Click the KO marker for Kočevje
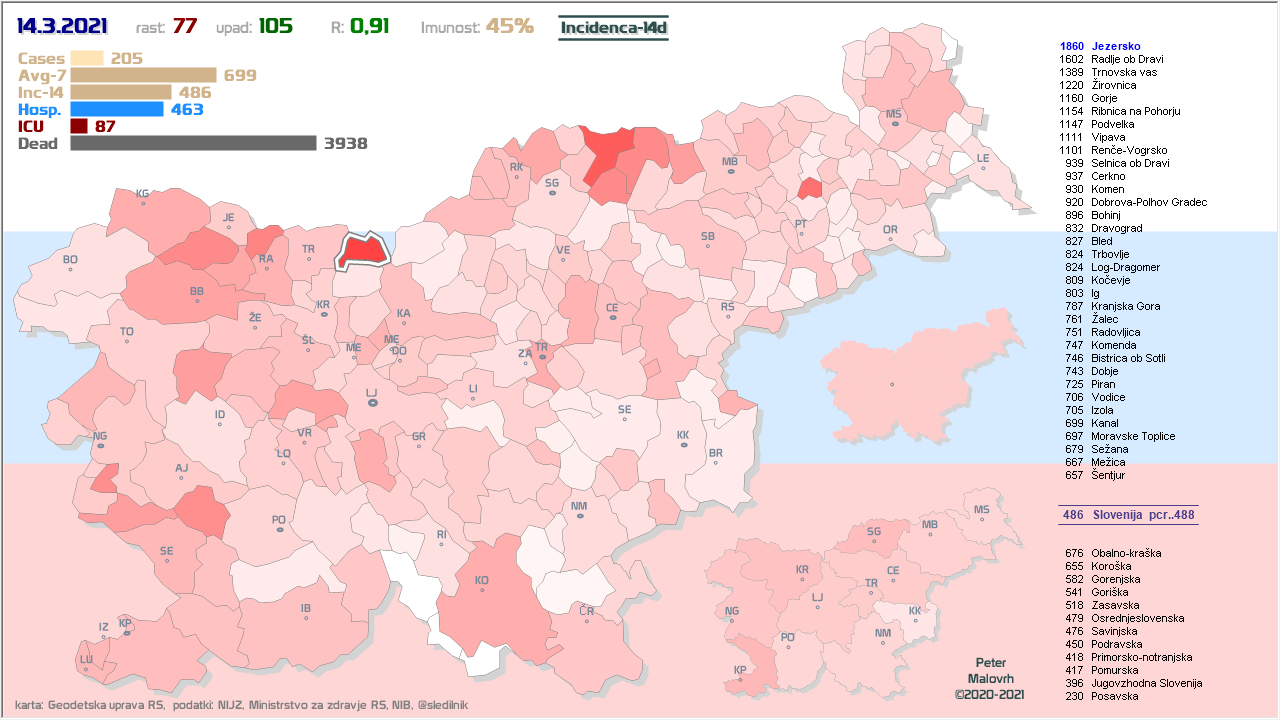The image size is (1280, 720). point(482,590)
